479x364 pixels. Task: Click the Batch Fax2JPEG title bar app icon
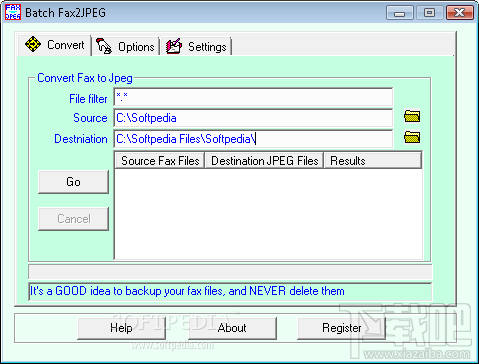coord(13,12)
